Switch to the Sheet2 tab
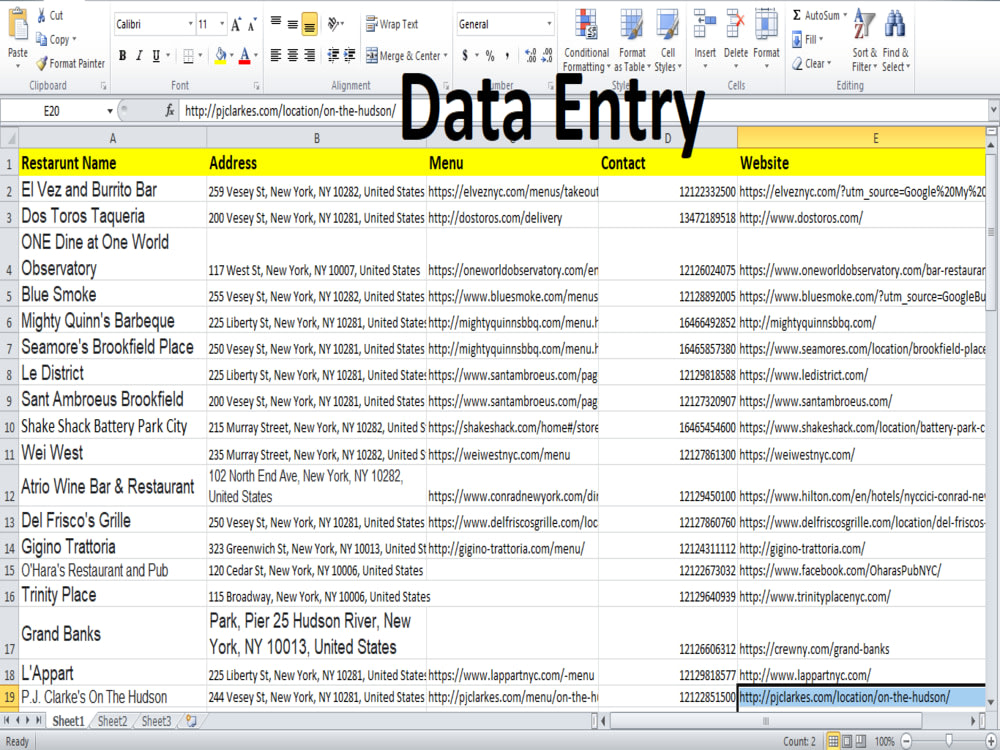 point(112,721)
